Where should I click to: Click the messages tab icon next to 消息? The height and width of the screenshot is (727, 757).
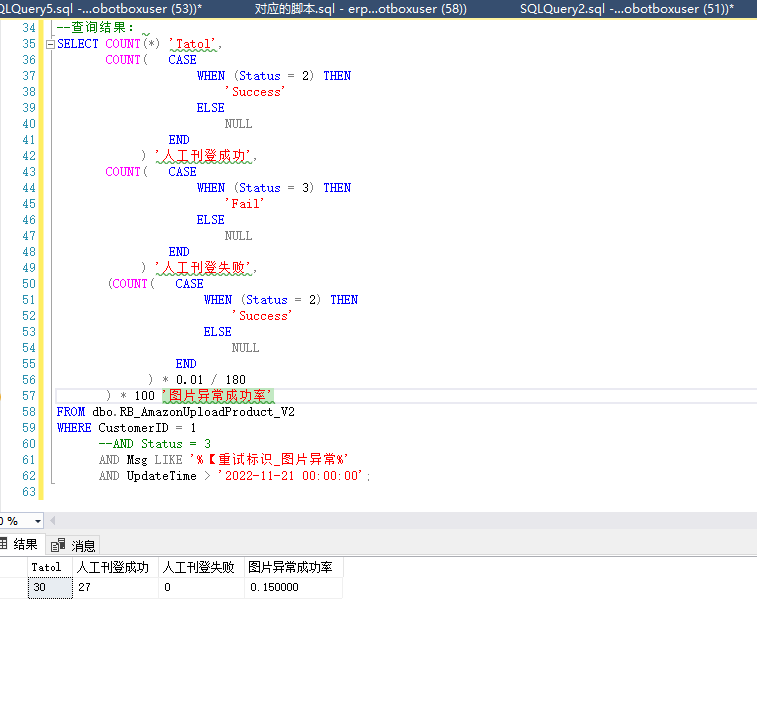coord(58,545)
